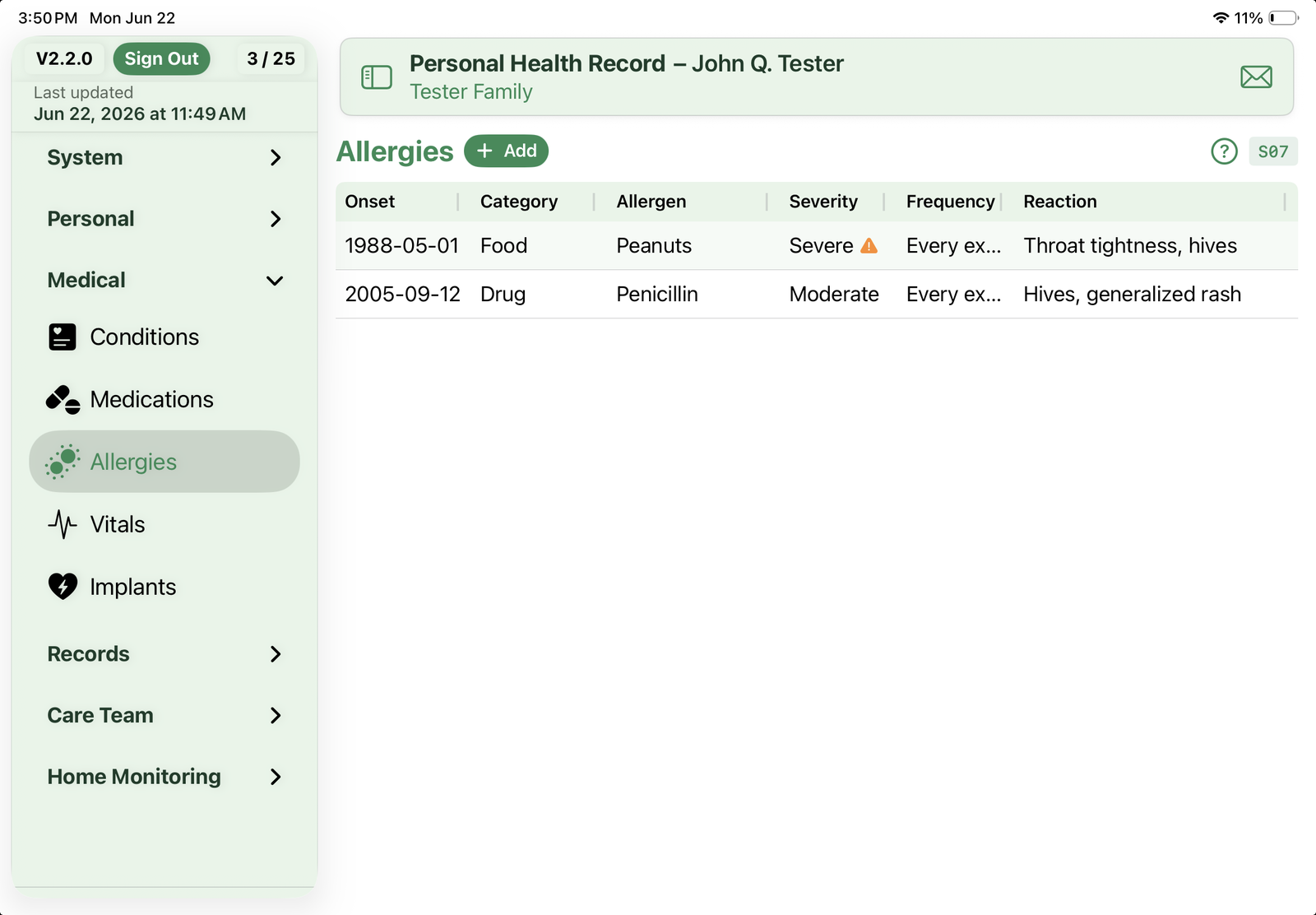Open the Medications page
This screenshot has width=1316, height=915.
coord(164,400)
